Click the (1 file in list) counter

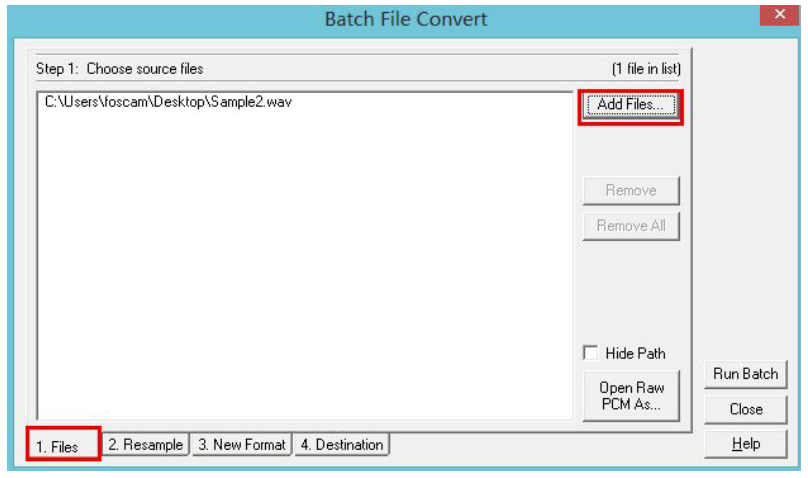pos(645,69)
